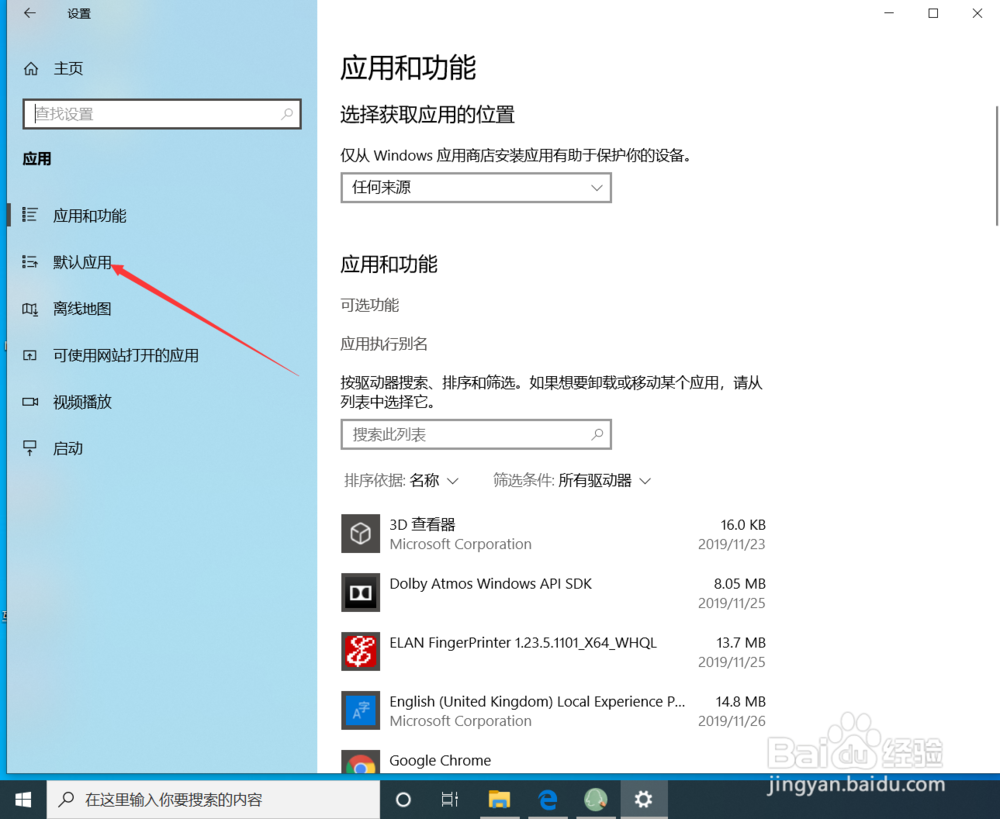Screen dimensions: 1000x819
Task: Click the Google Chrome app icon
Action: coord(360,762)
